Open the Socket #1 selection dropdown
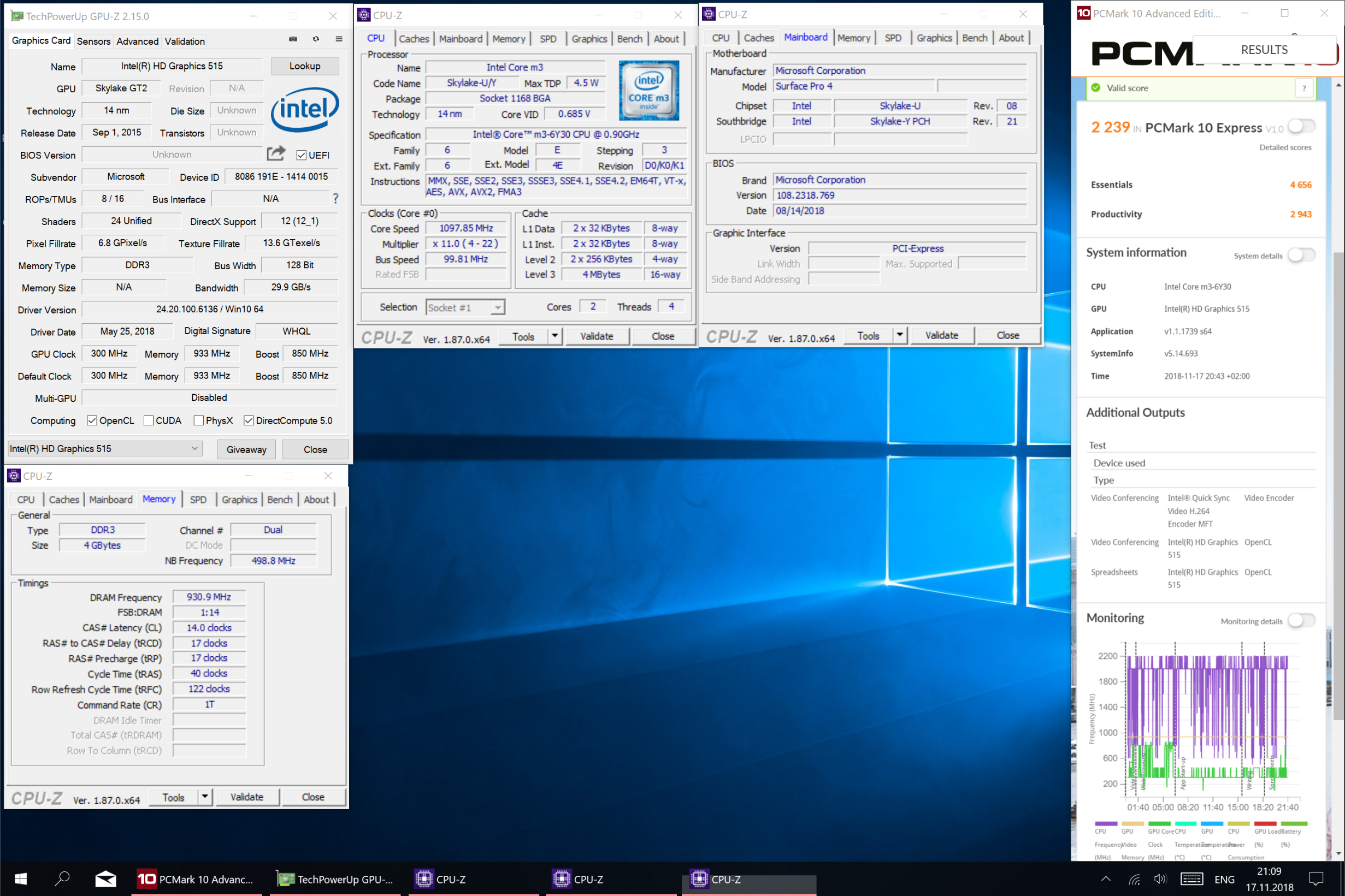This screenshot has width=1345, height=896. click(465, 307)
